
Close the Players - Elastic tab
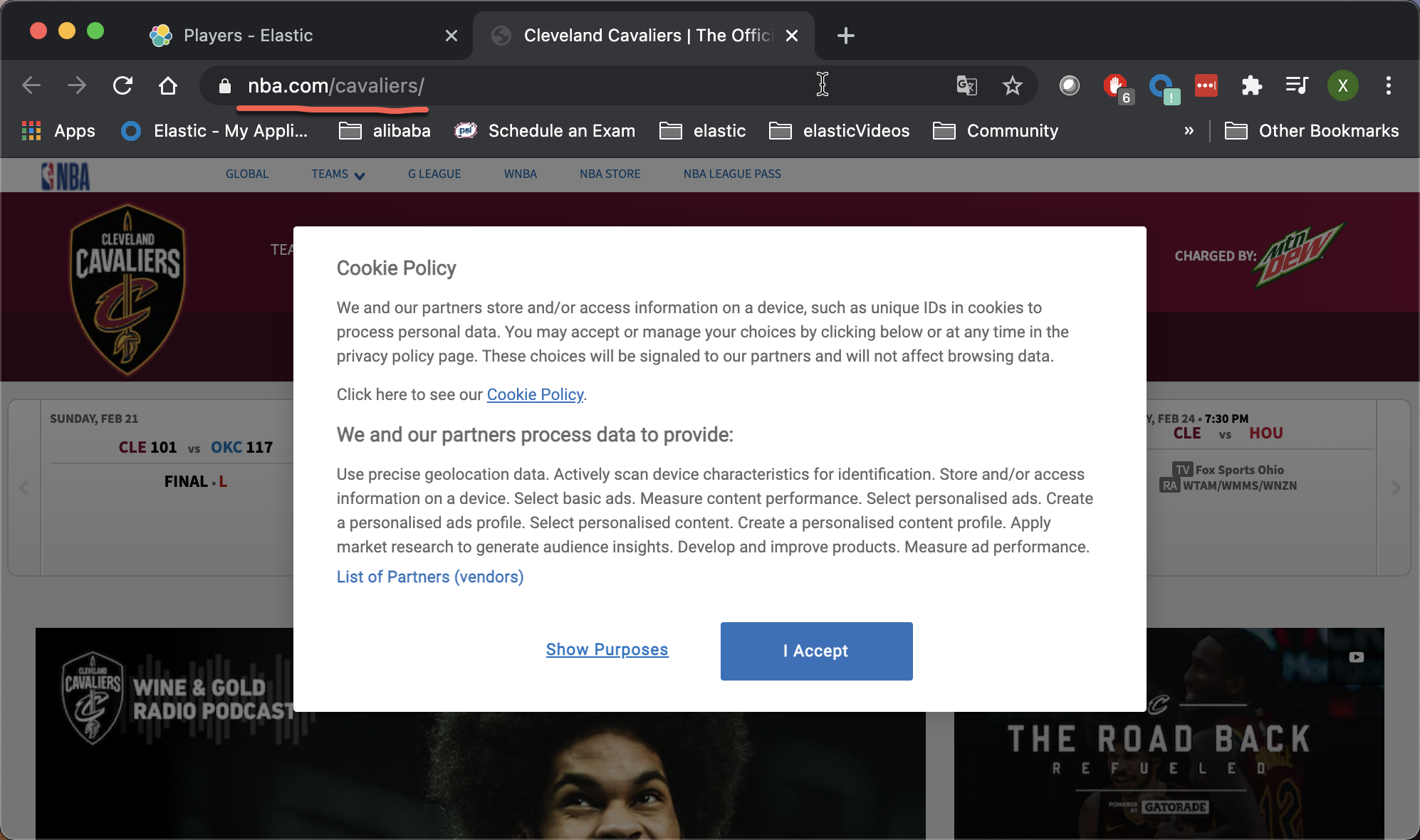click(x=451, y=36)
